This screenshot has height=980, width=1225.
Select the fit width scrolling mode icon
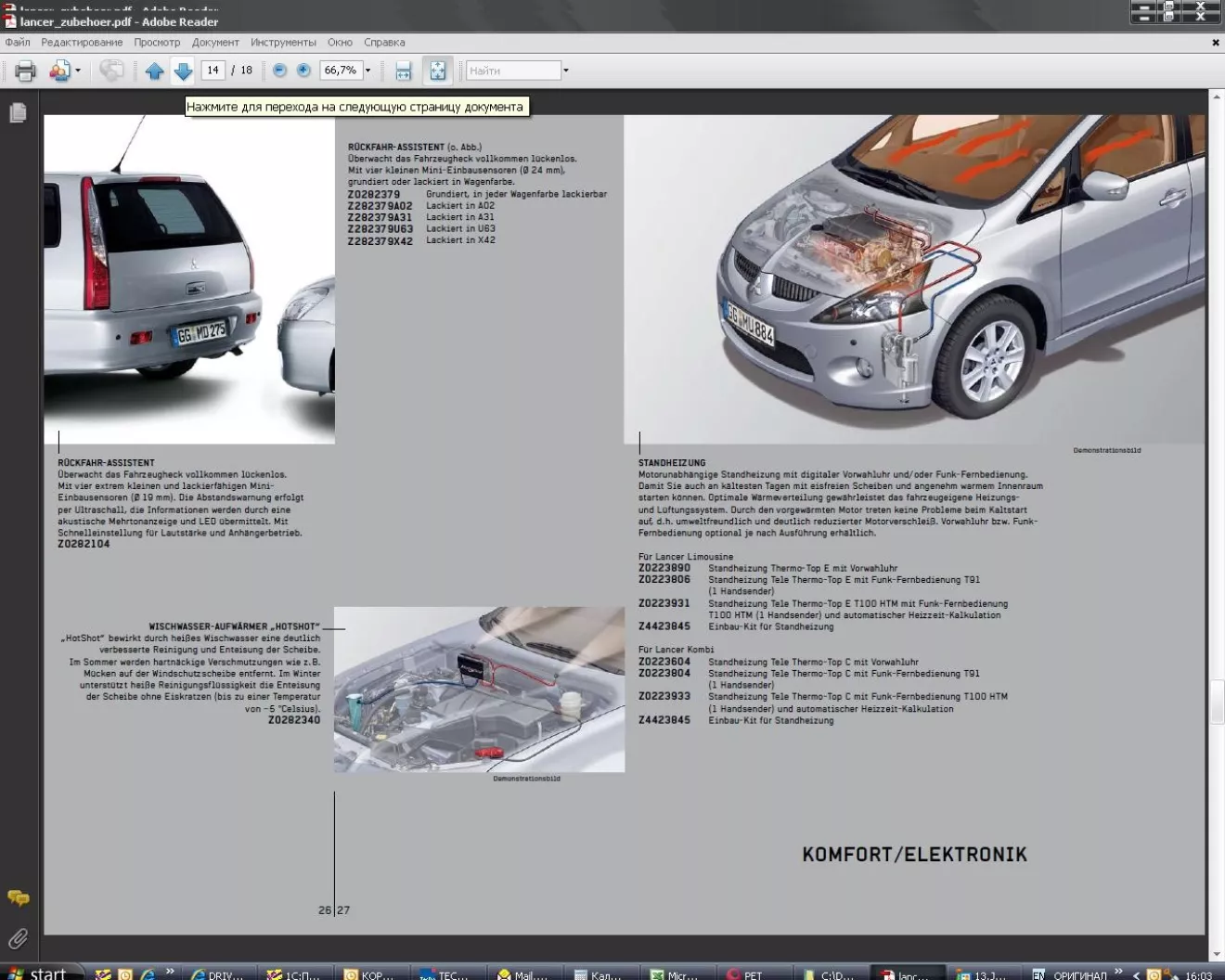[403, 71]
